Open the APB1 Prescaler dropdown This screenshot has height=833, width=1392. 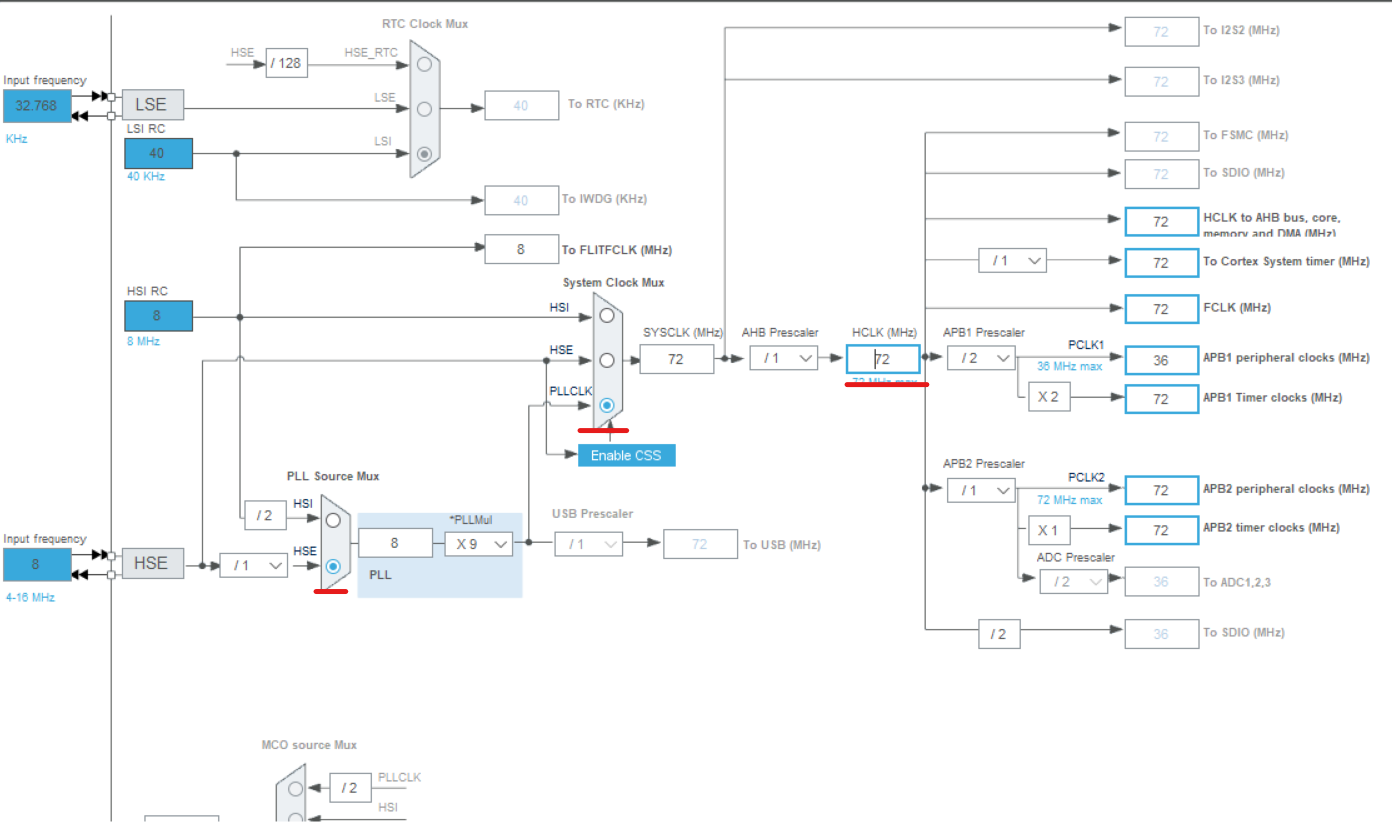pos(982,358)
